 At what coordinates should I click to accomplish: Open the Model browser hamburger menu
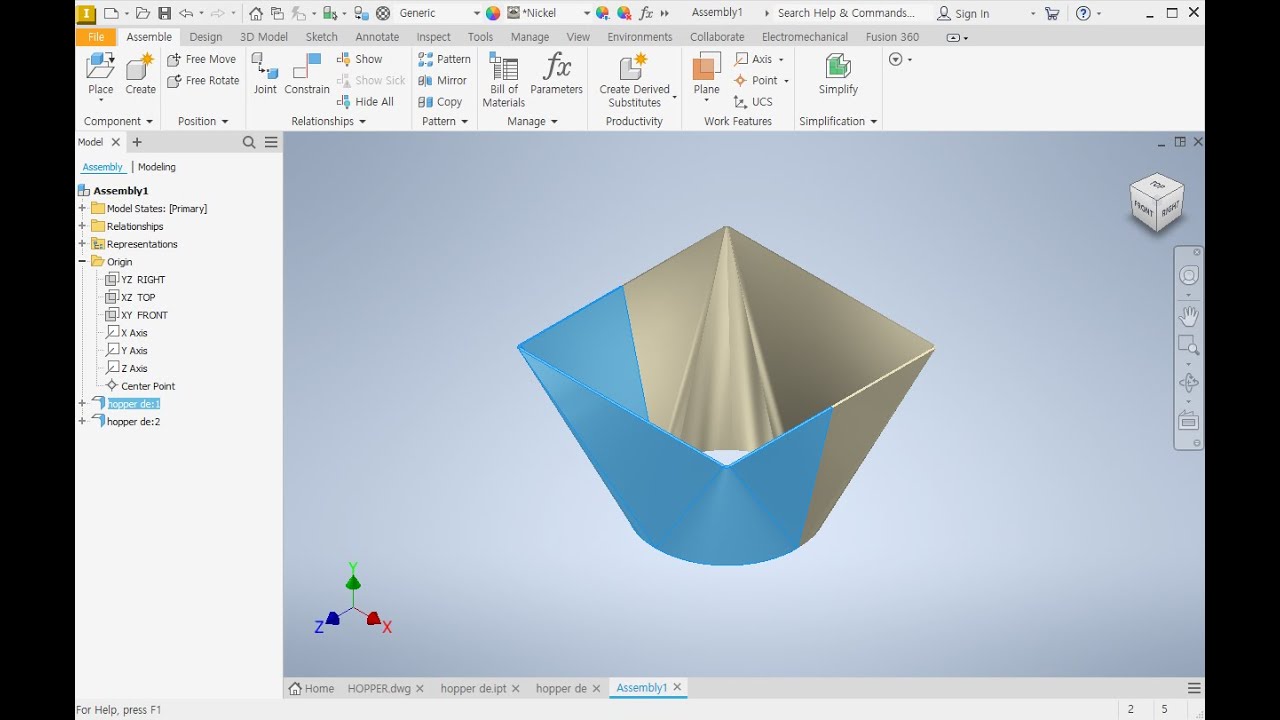pos(271,142)
